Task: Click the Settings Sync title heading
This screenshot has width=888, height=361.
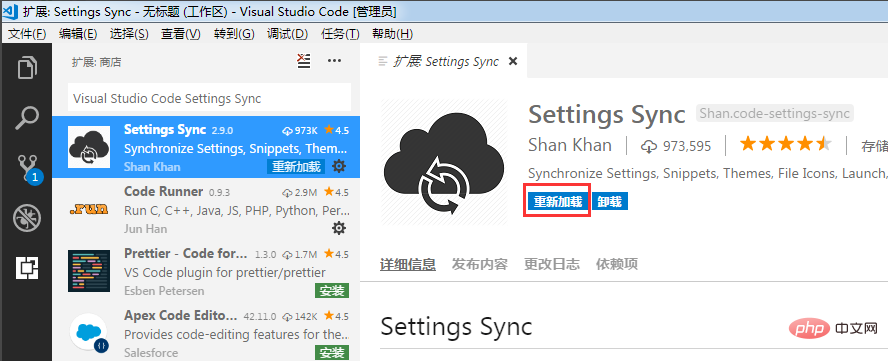Action: point(607,114)
